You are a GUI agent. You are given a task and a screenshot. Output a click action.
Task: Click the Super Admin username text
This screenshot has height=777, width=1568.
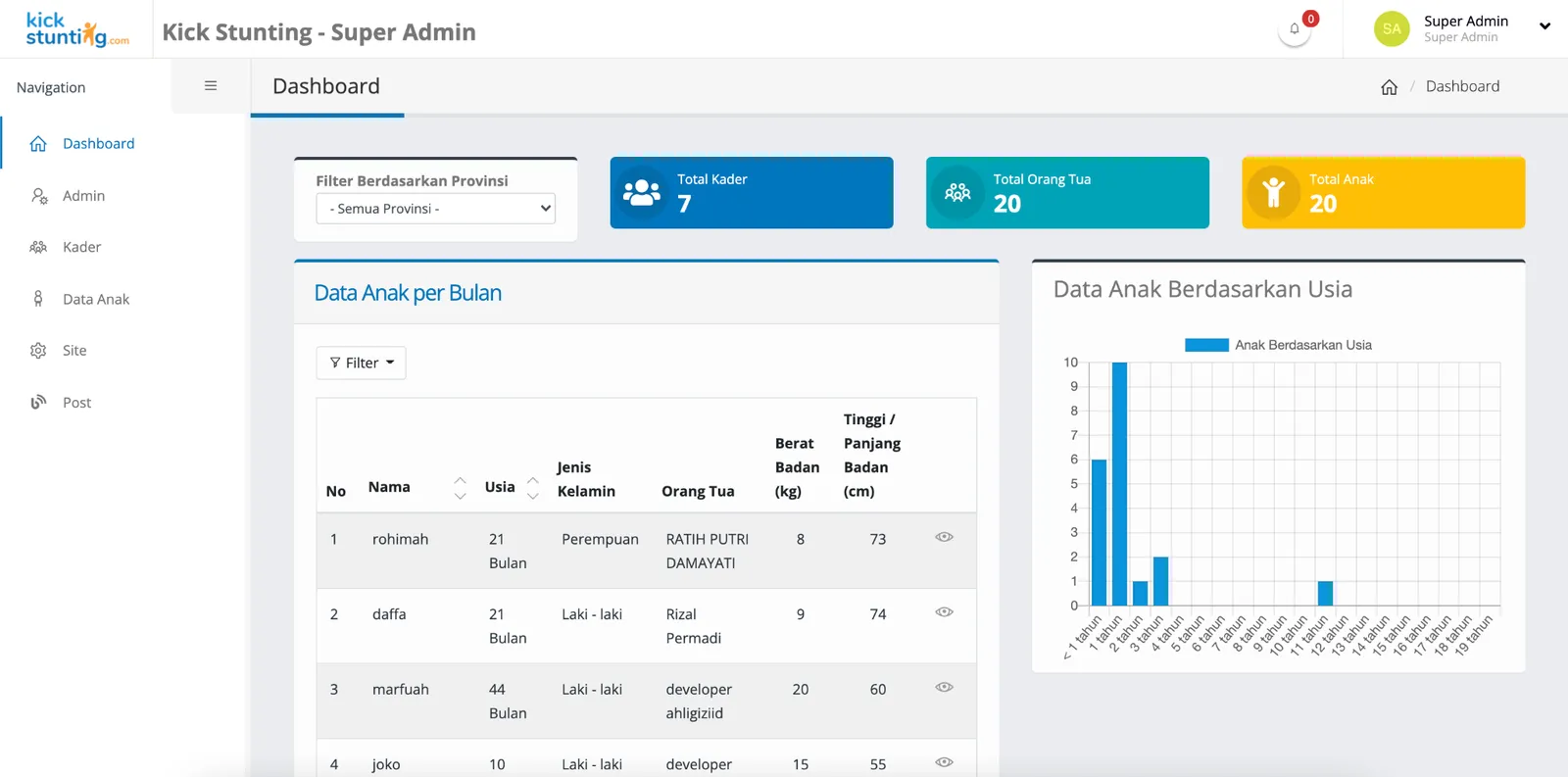[1466, 21]
